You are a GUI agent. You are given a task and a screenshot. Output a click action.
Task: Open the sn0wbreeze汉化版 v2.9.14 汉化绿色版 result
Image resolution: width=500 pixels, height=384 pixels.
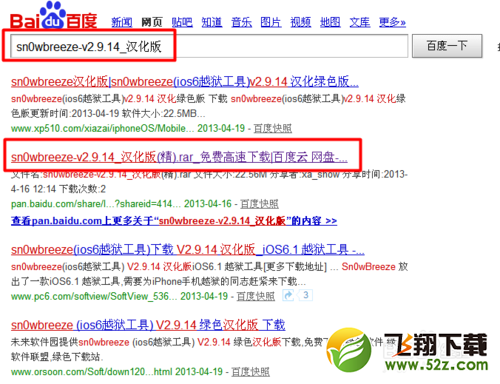pos(185,81)
